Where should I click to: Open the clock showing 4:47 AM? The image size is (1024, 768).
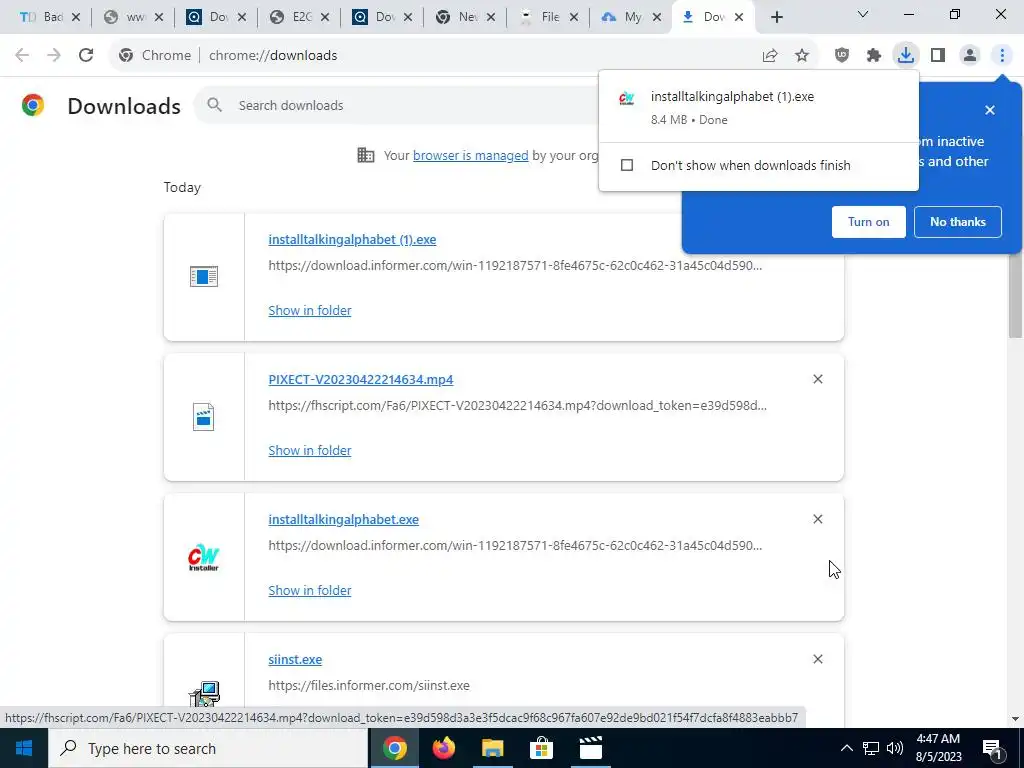(x=938, y=748)
